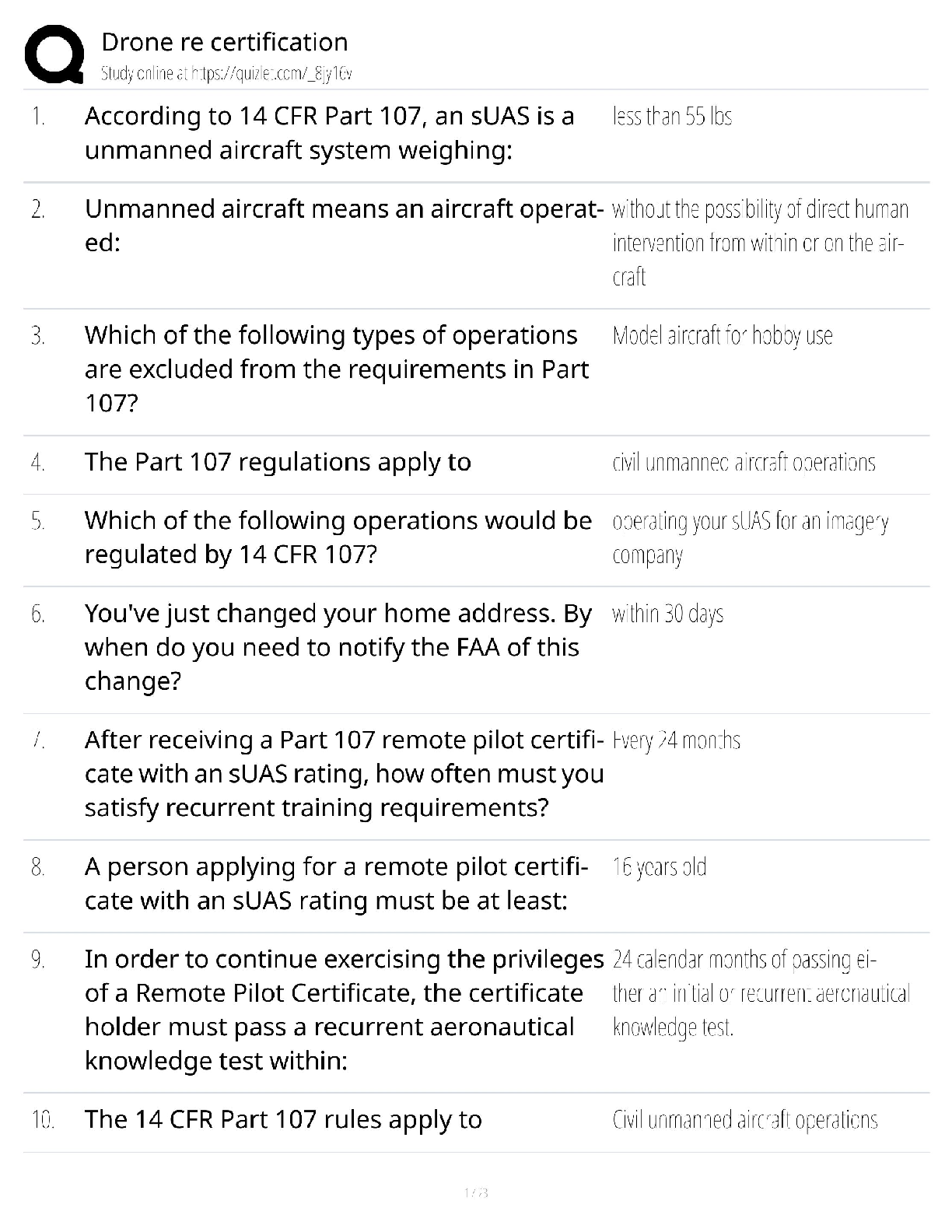The width and height of the screenshot is (952, 1232).
Task: Select question 1 about sUAS weight
Action: [x=329, y=133]
